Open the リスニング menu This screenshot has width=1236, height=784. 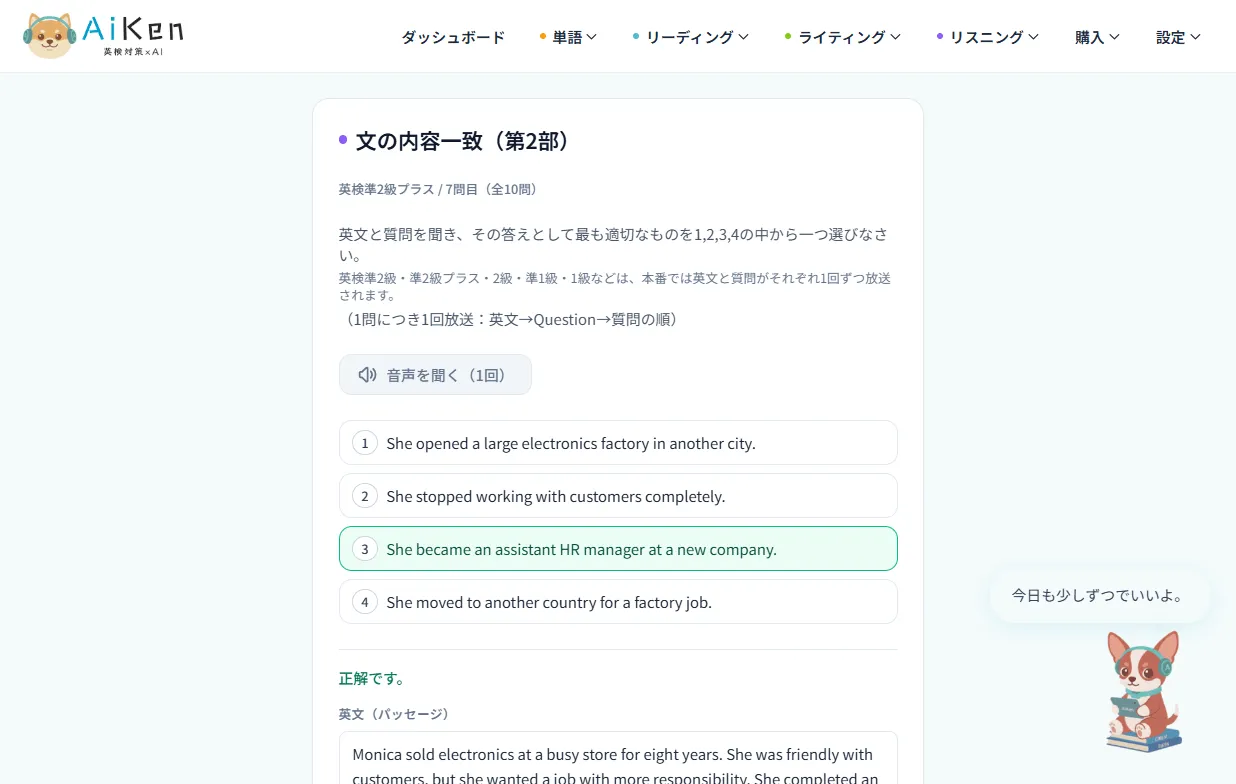[x=988, y=37]
